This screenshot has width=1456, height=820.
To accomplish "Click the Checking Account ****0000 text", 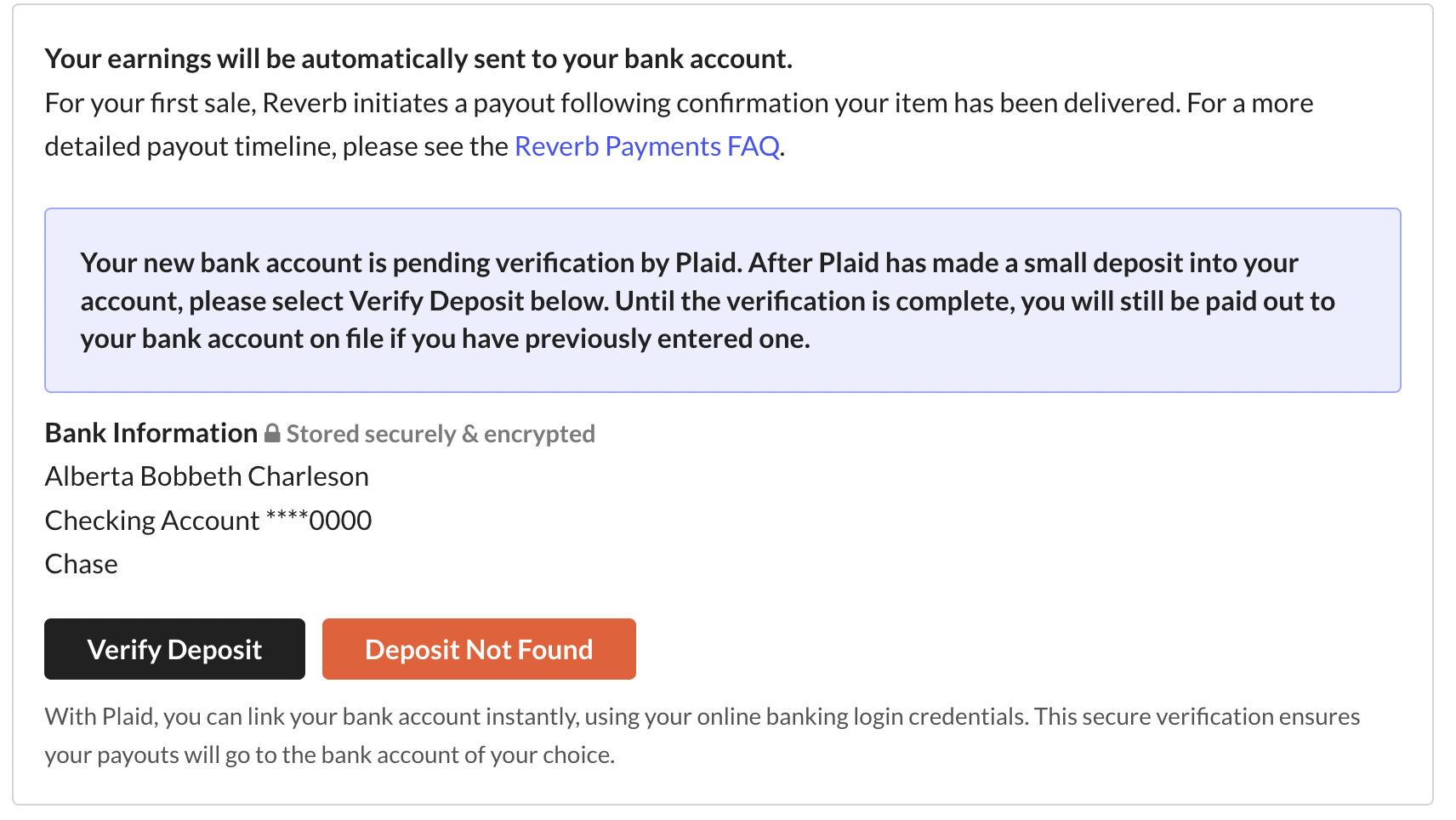I will (x=208, y=521).
